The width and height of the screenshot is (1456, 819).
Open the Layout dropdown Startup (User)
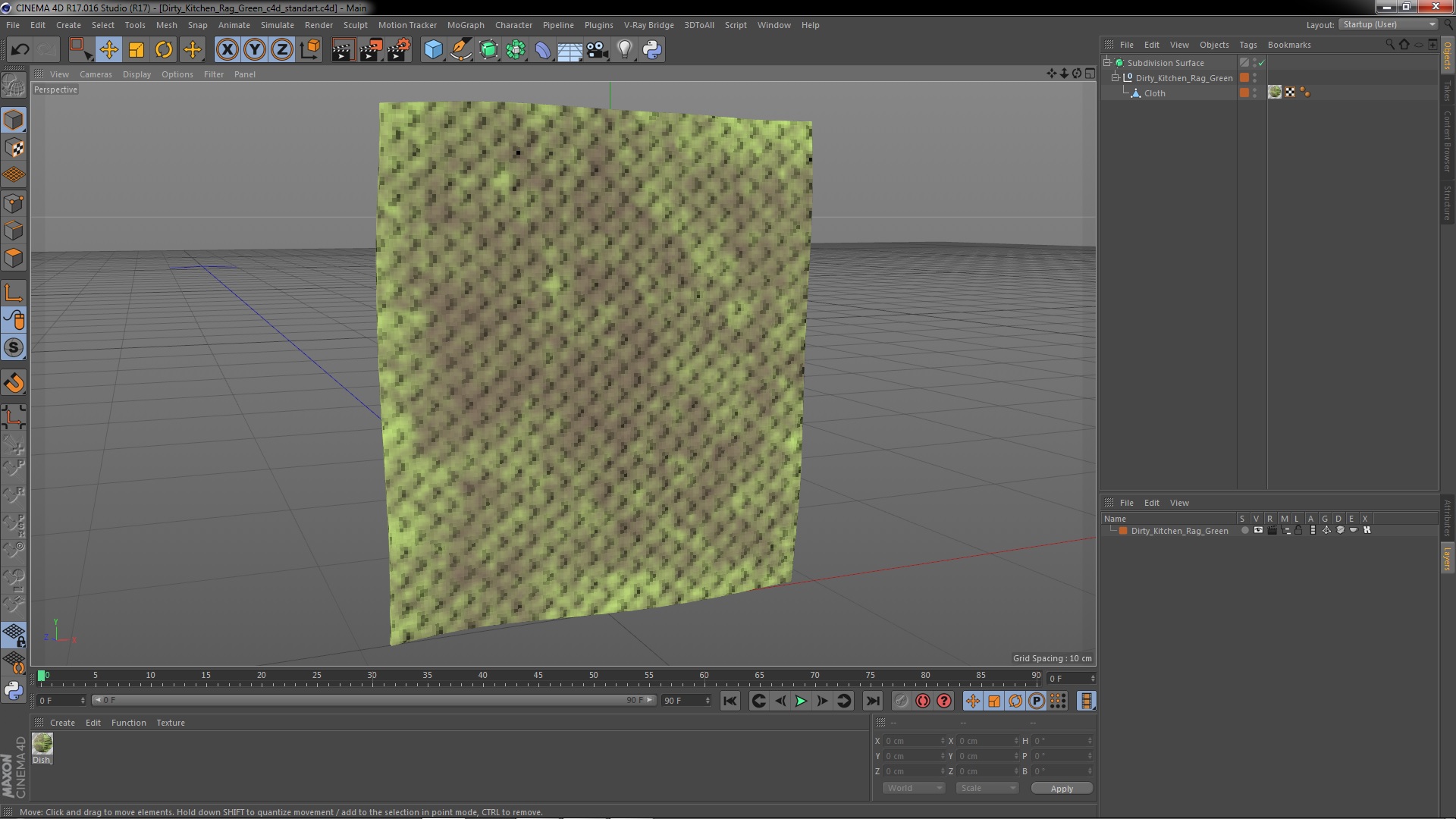point(1389,24)
